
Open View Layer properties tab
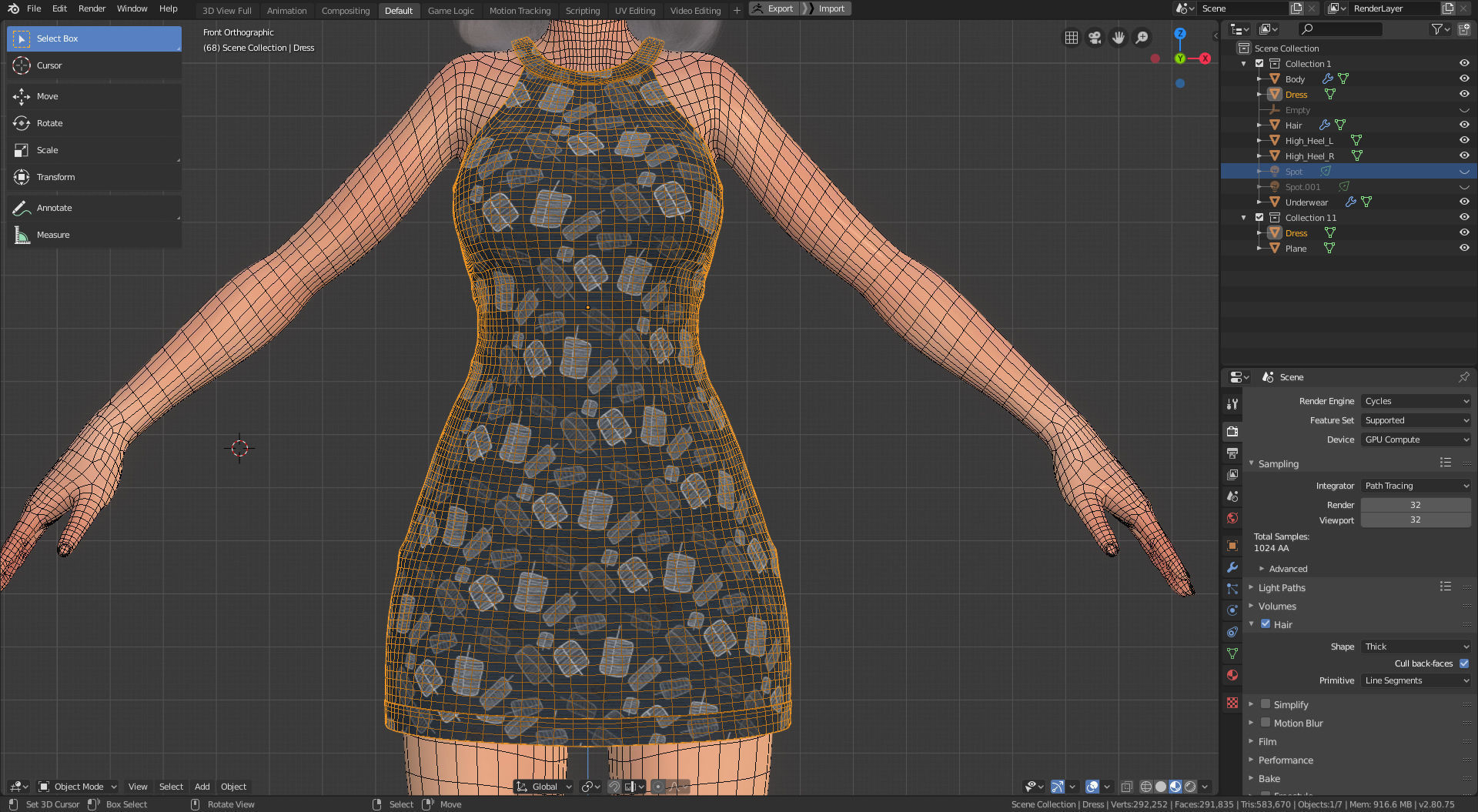click(1232, 475)
